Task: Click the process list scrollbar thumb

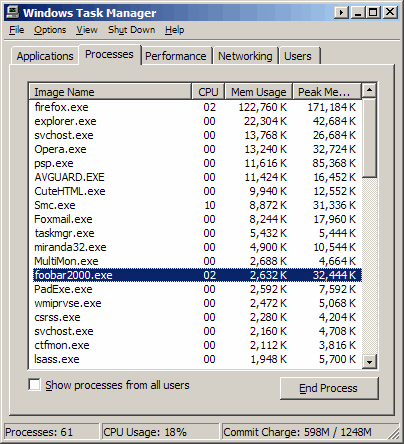Action: pyautogui.click(x=369, y=138)
